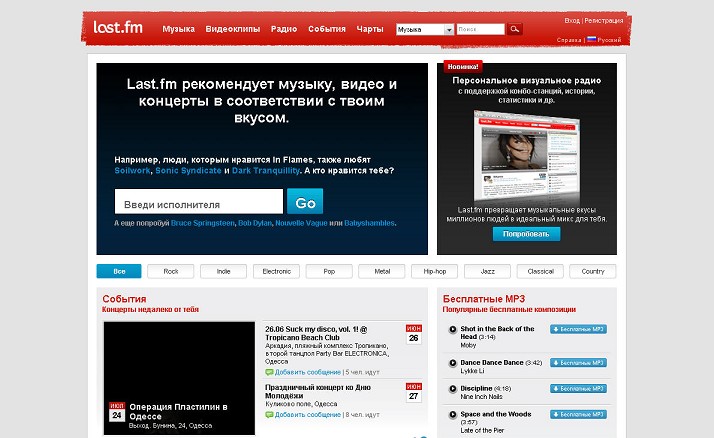
Task: Click the Go button
Action: pyautogui.click(x=305, y=202)
